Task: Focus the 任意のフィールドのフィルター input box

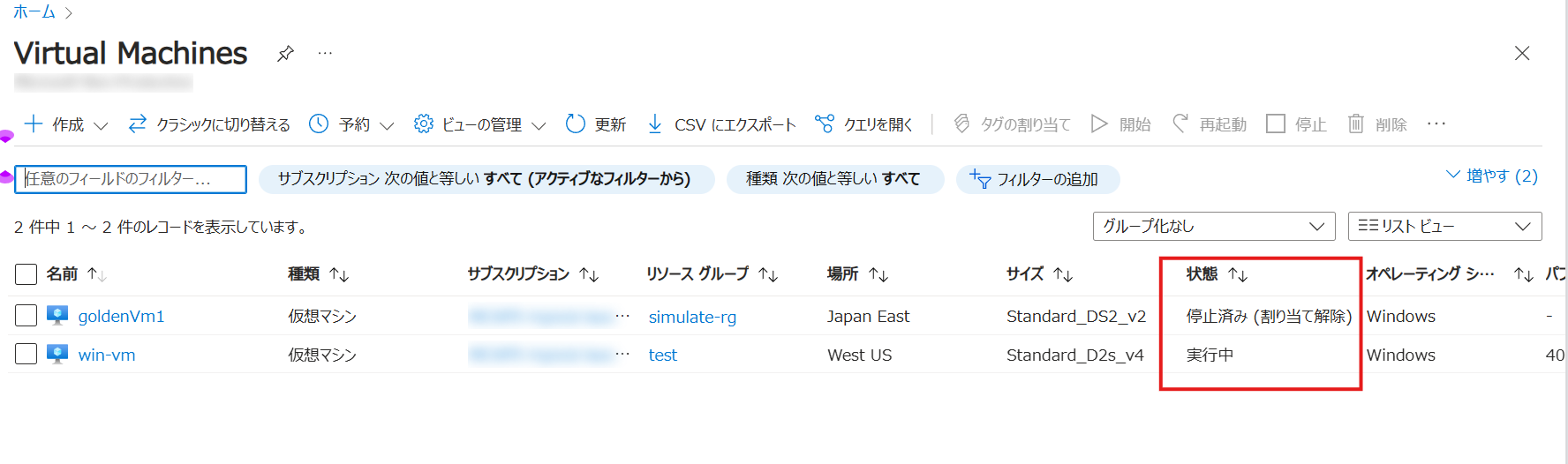Action: (x=131, y=179)
